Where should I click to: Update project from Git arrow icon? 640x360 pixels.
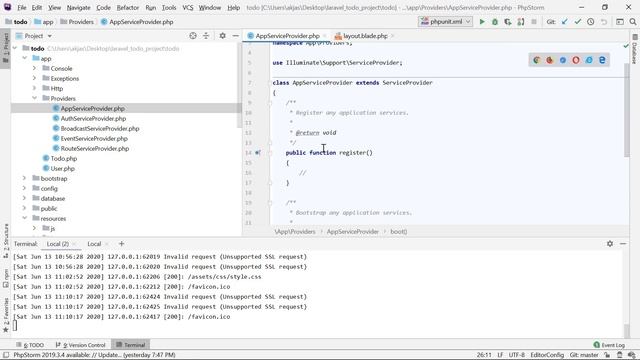(x=564, y=22)
